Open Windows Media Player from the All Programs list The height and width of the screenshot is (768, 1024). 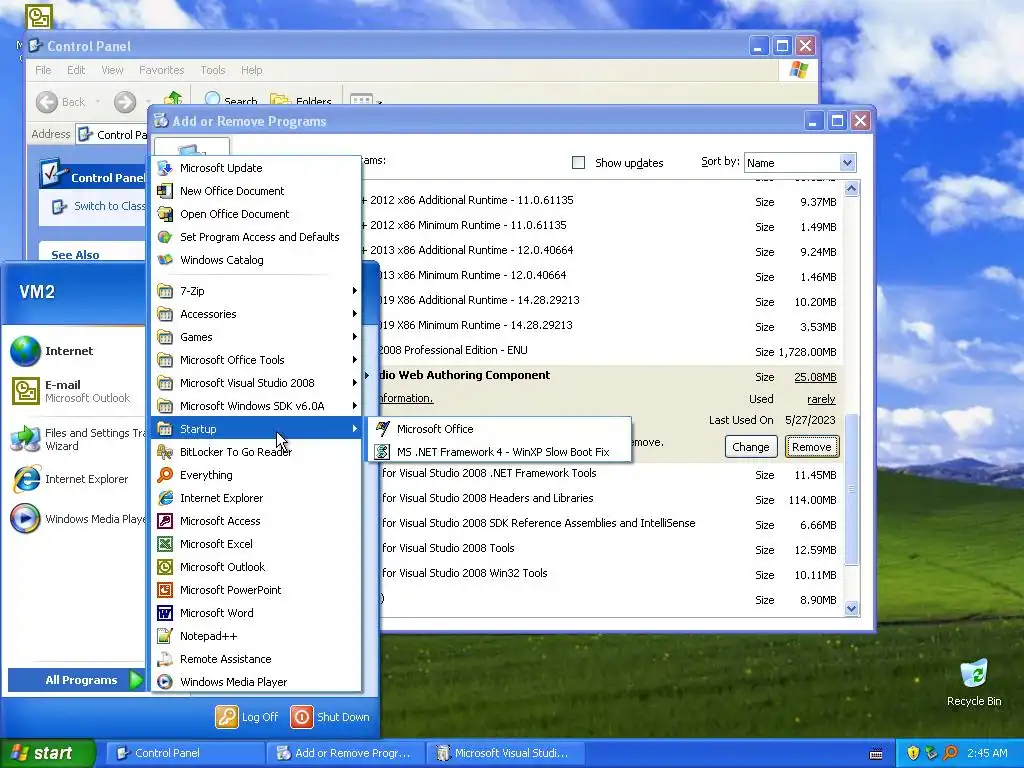click(x=256, y=682)
